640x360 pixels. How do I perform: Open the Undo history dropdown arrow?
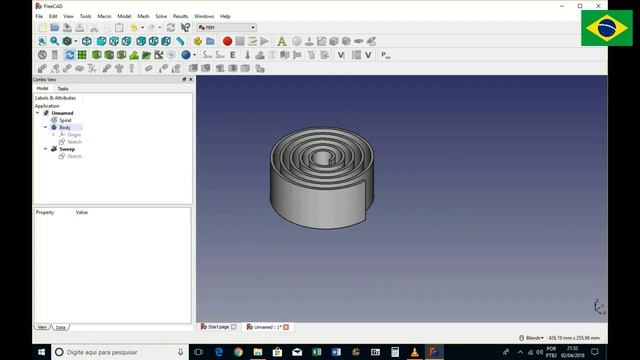tap(142, 28)
